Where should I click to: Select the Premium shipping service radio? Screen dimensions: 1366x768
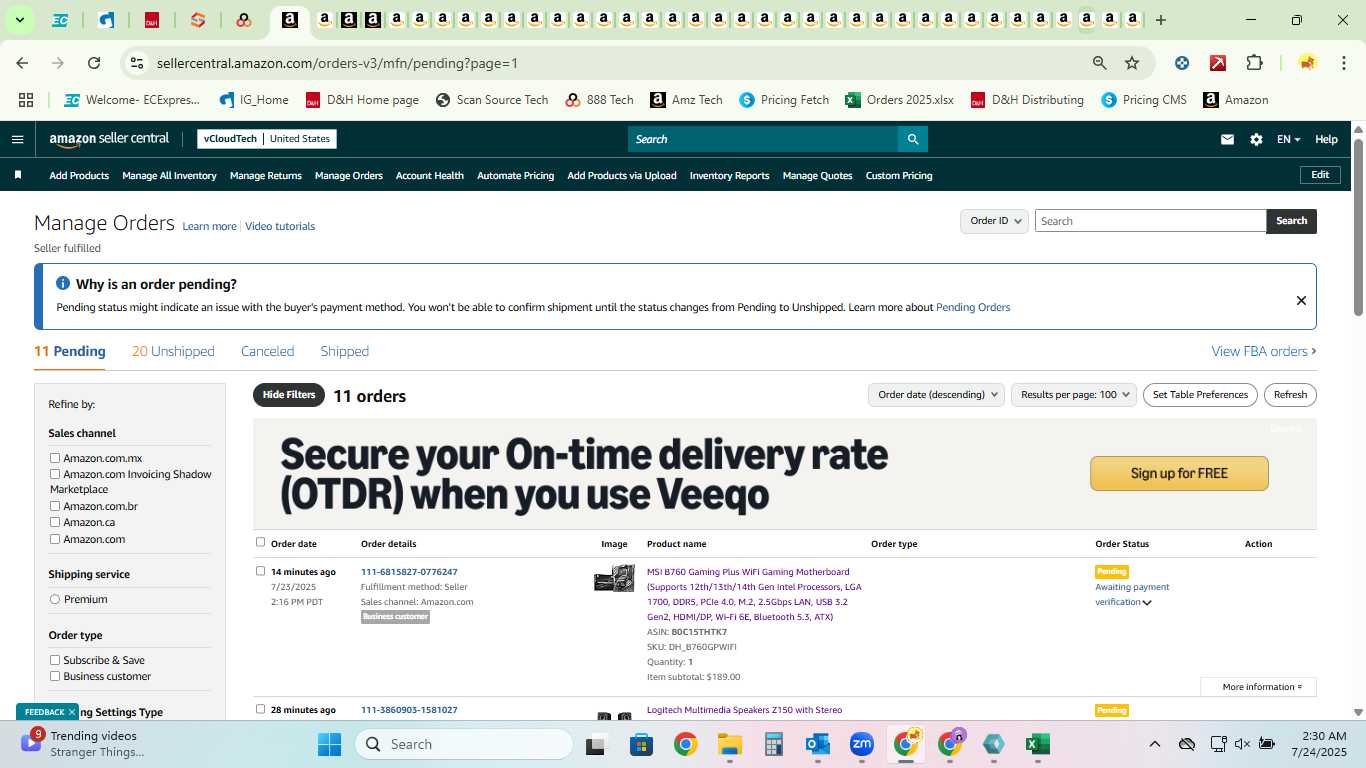pos(55,599)
